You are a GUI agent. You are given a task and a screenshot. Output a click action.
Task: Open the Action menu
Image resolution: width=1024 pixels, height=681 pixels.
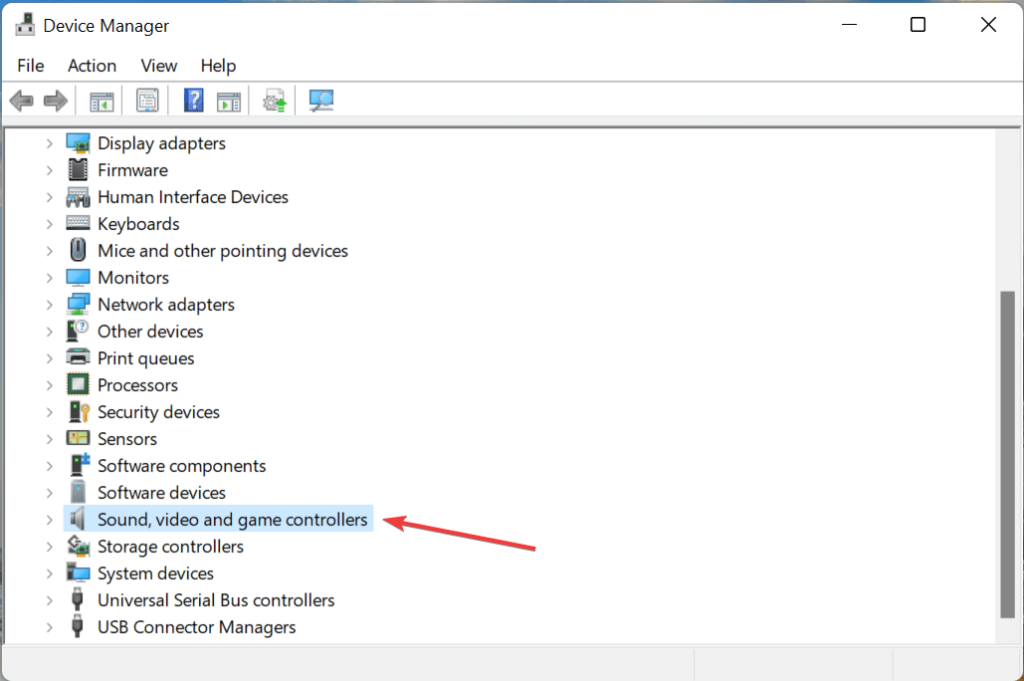[91, 66]
